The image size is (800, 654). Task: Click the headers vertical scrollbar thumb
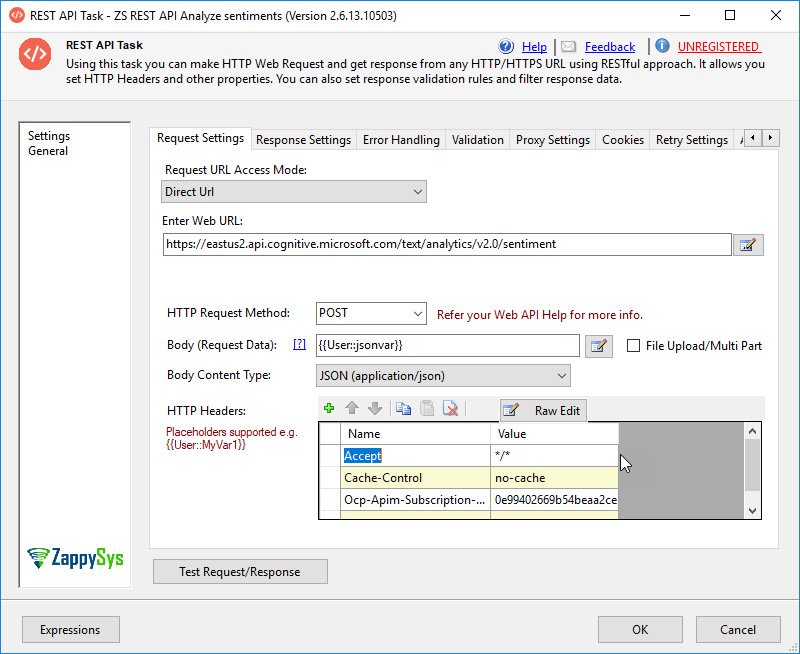[x=752, y=464]
